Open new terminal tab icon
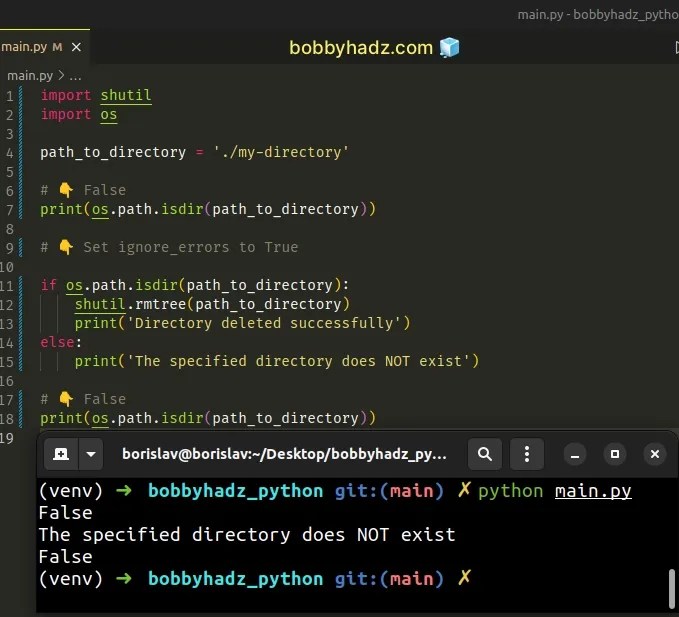This screenshot has width=679, height=617. point(61,454)
